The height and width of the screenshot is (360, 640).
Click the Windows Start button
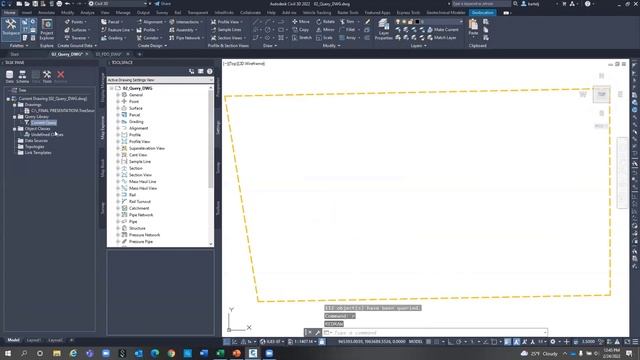coord(8,353)
